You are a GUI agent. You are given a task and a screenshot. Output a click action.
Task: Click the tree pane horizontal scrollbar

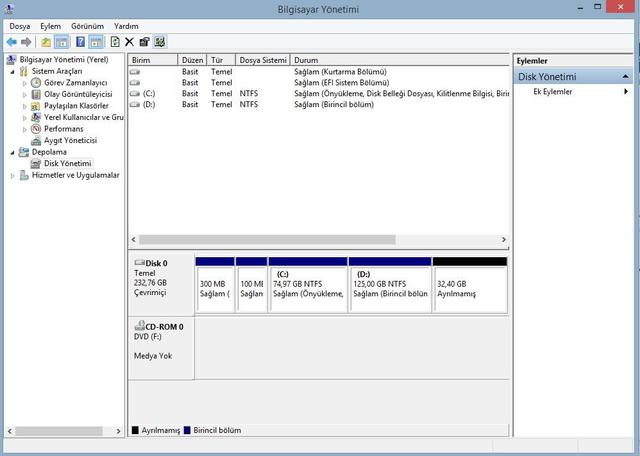(59, 431)
